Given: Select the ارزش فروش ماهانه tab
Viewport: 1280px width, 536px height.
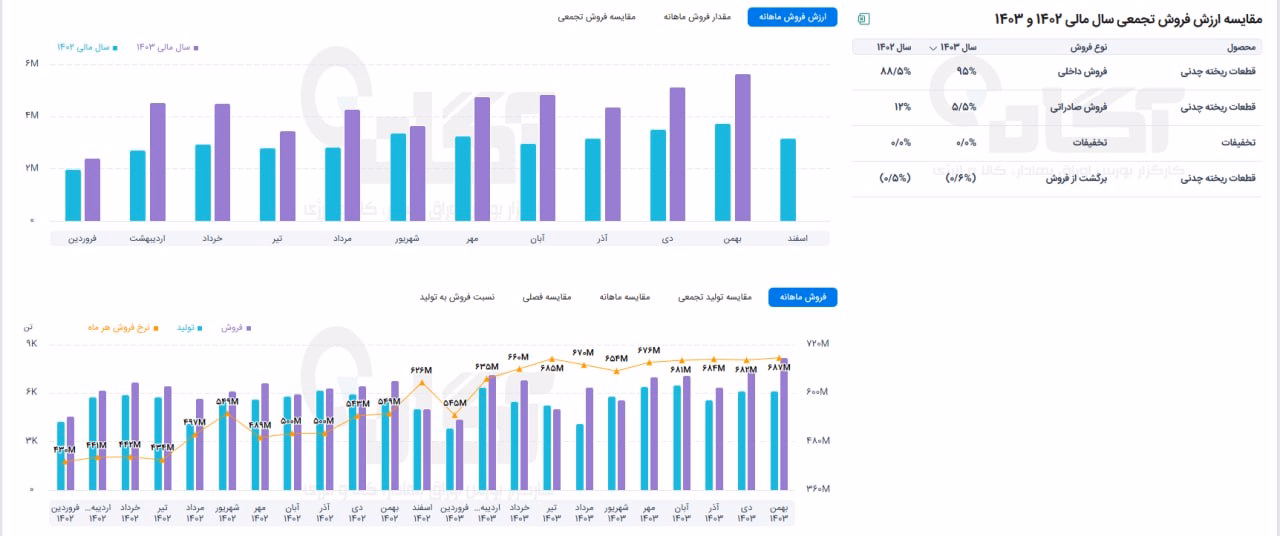Looking at the screenshot, I should [x=792, y=17].
